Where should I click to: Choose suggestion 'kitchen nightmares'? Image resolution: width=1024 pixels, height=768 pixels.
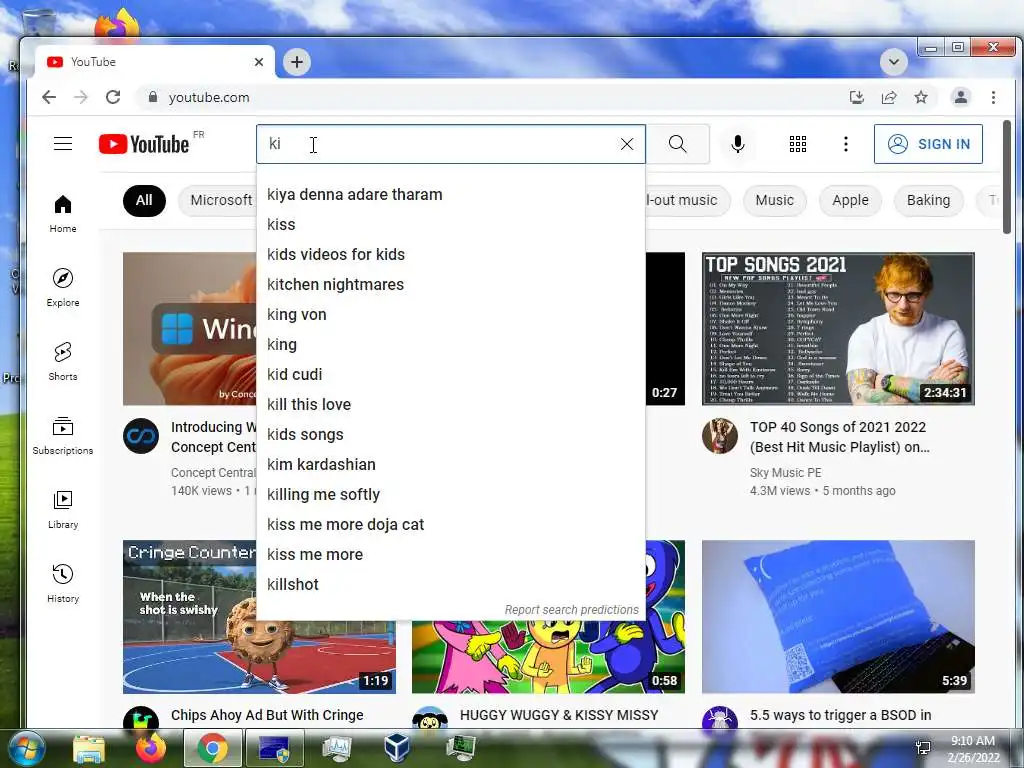(451, 285)
